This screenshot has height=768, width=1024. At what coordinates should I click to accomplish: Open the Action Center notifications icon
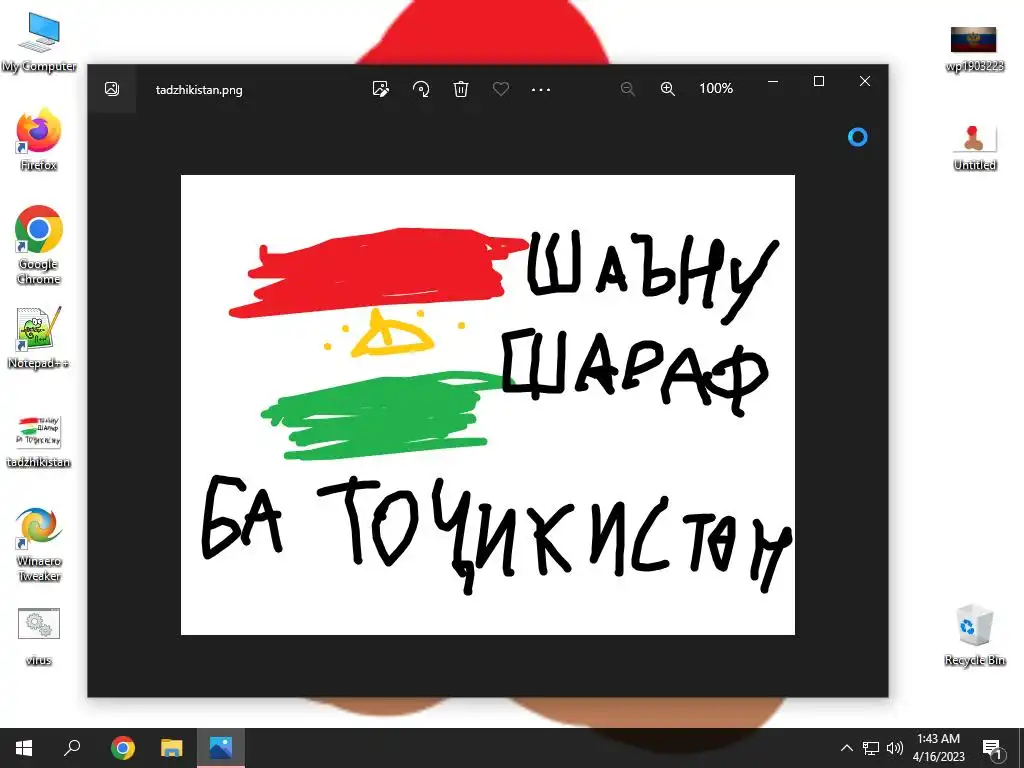click(993, 748)
